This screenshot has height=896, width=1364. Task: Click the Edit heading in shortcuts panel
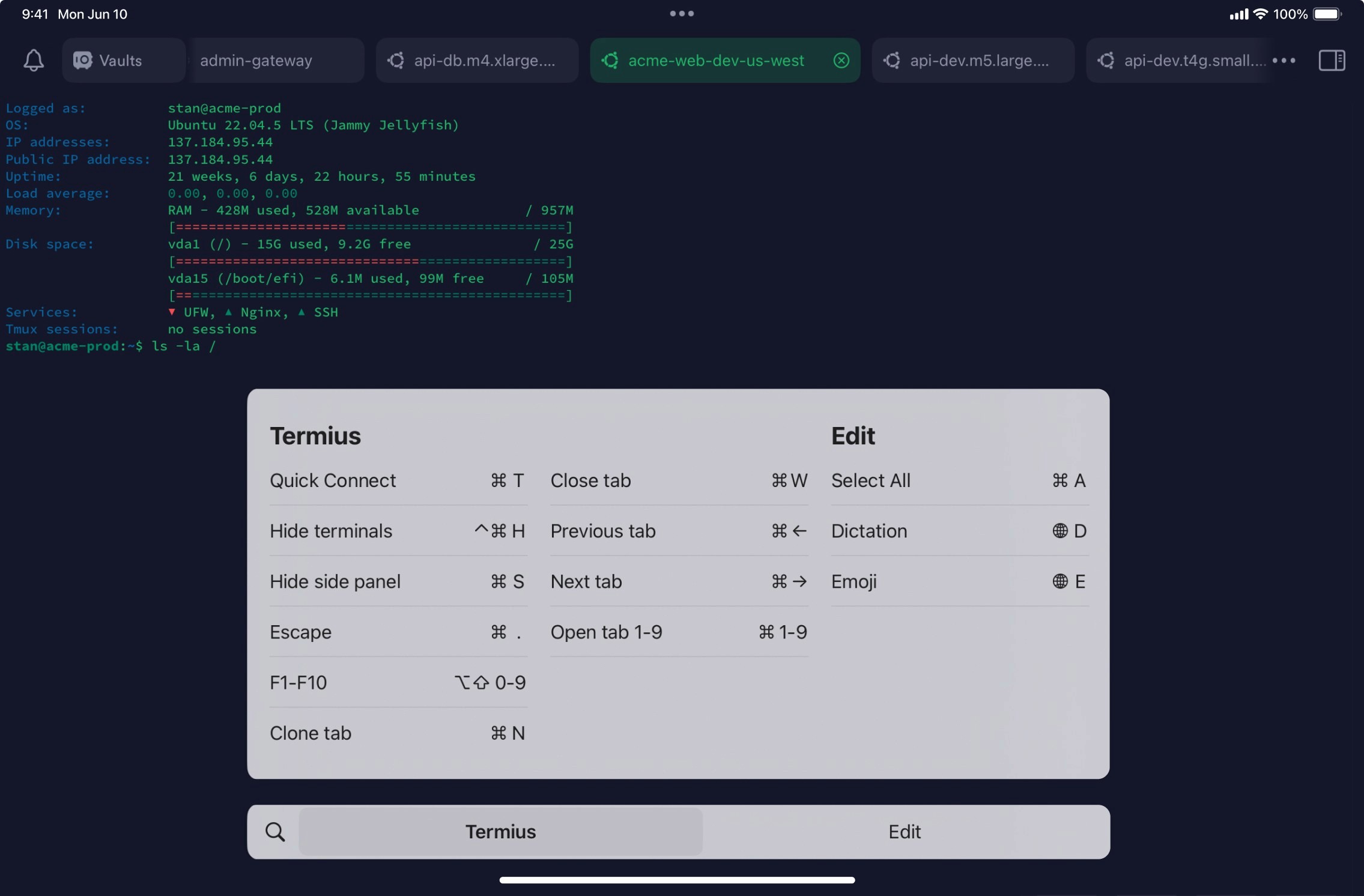point(853,436)
